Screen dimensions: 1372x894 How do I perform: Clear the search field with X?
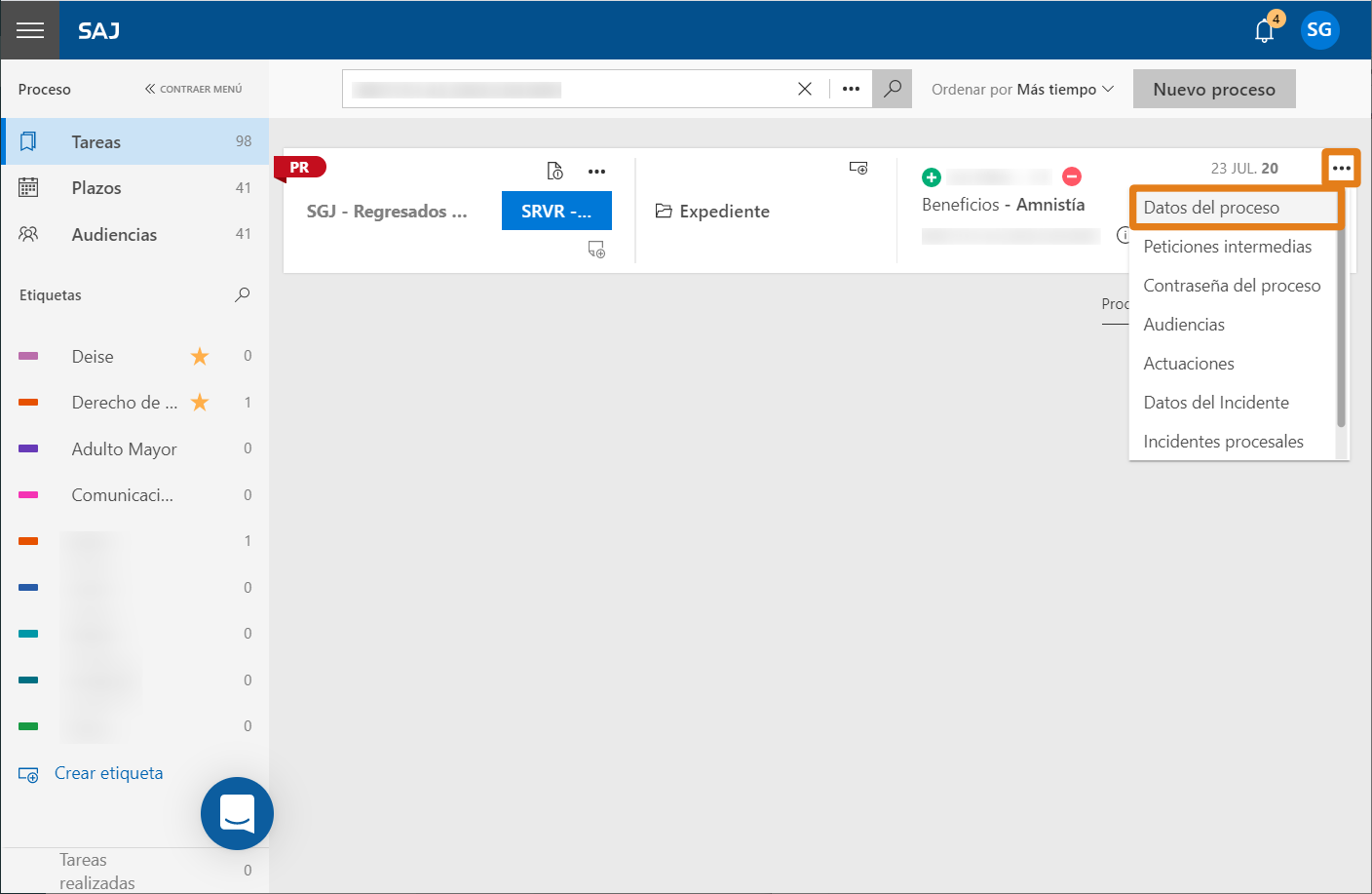pyautogui.click(x=805, y=89)
